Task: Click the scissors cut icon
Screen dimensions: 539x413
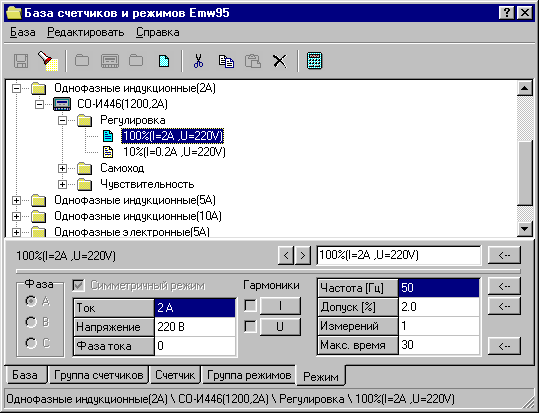Action: (x=198, y=61)
